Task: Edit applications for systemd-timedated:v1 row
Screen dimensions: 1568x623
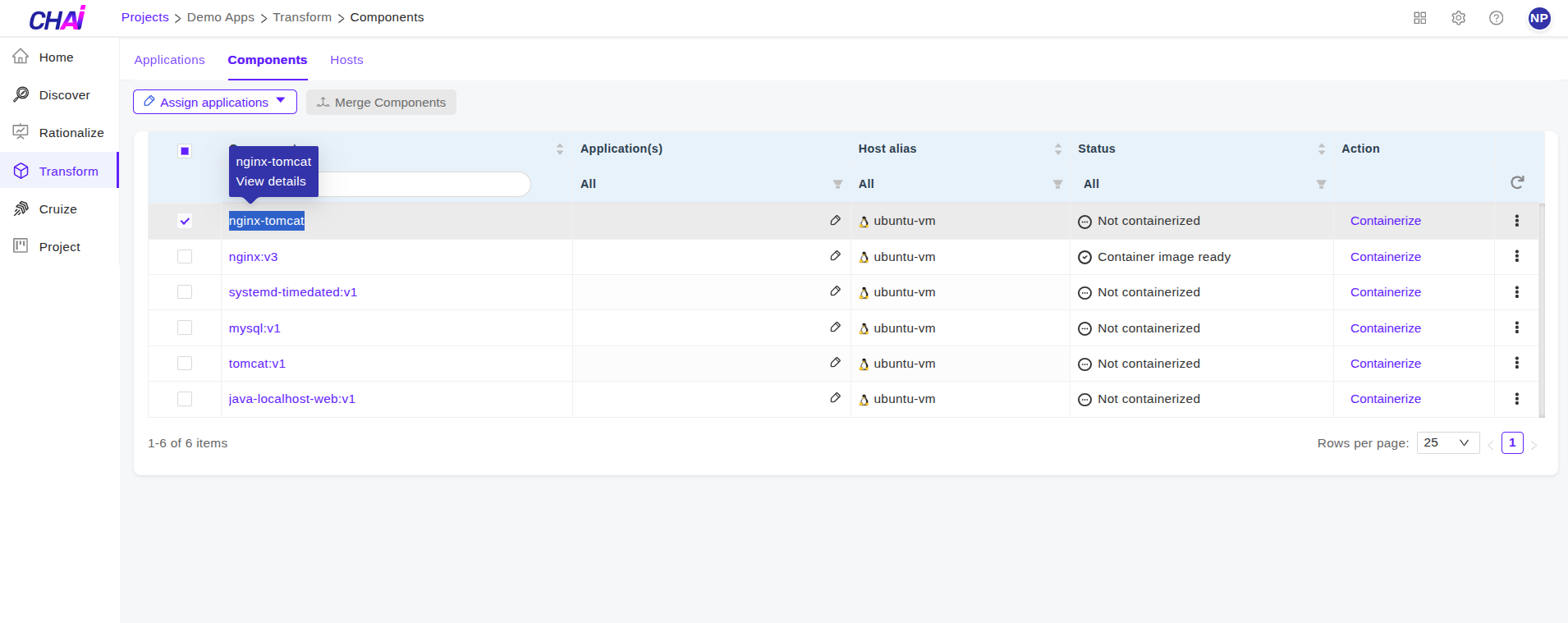Action: (835, 291)
